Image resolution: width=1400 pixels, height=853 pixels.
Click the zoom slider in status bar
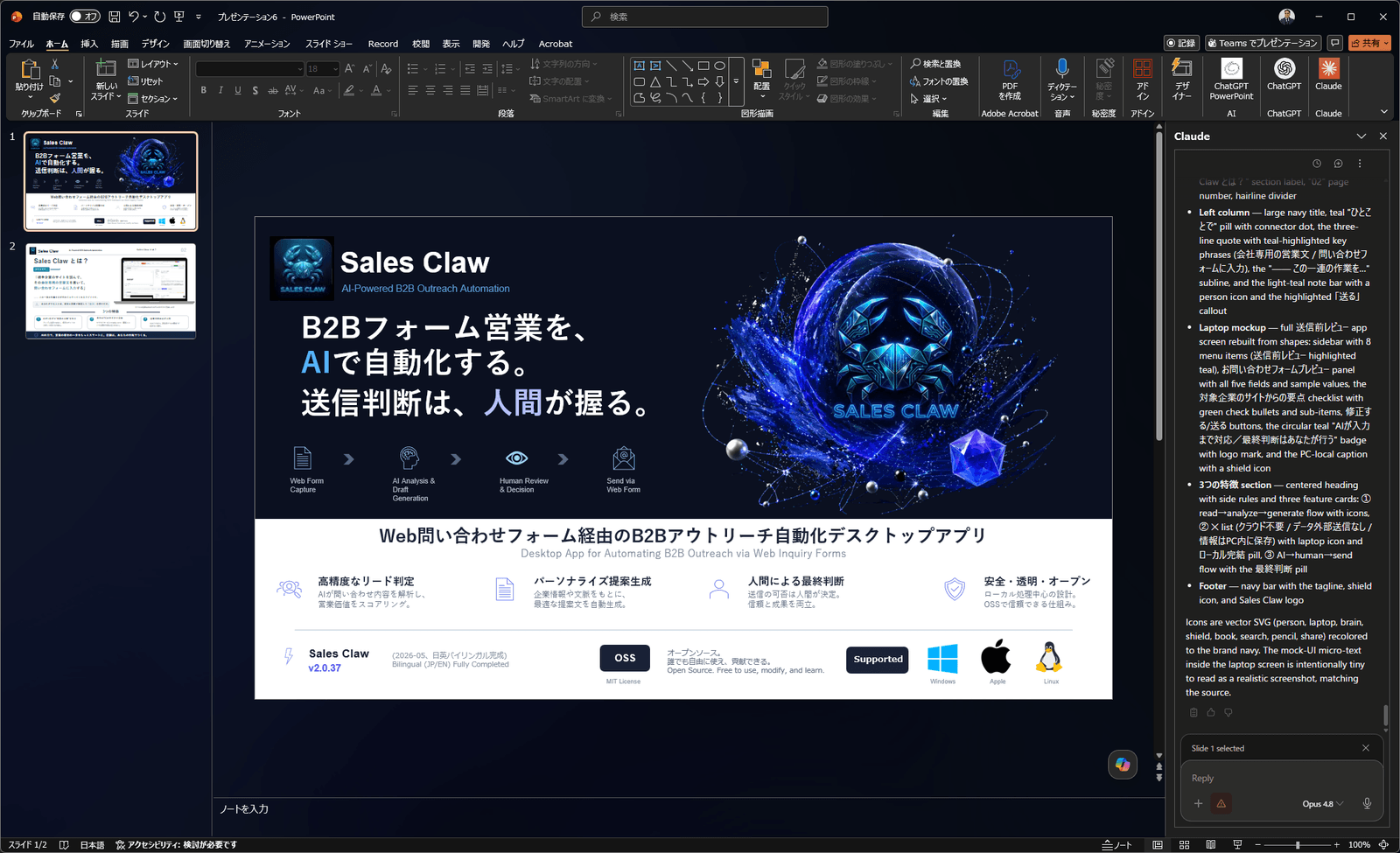pos(1298,845)
